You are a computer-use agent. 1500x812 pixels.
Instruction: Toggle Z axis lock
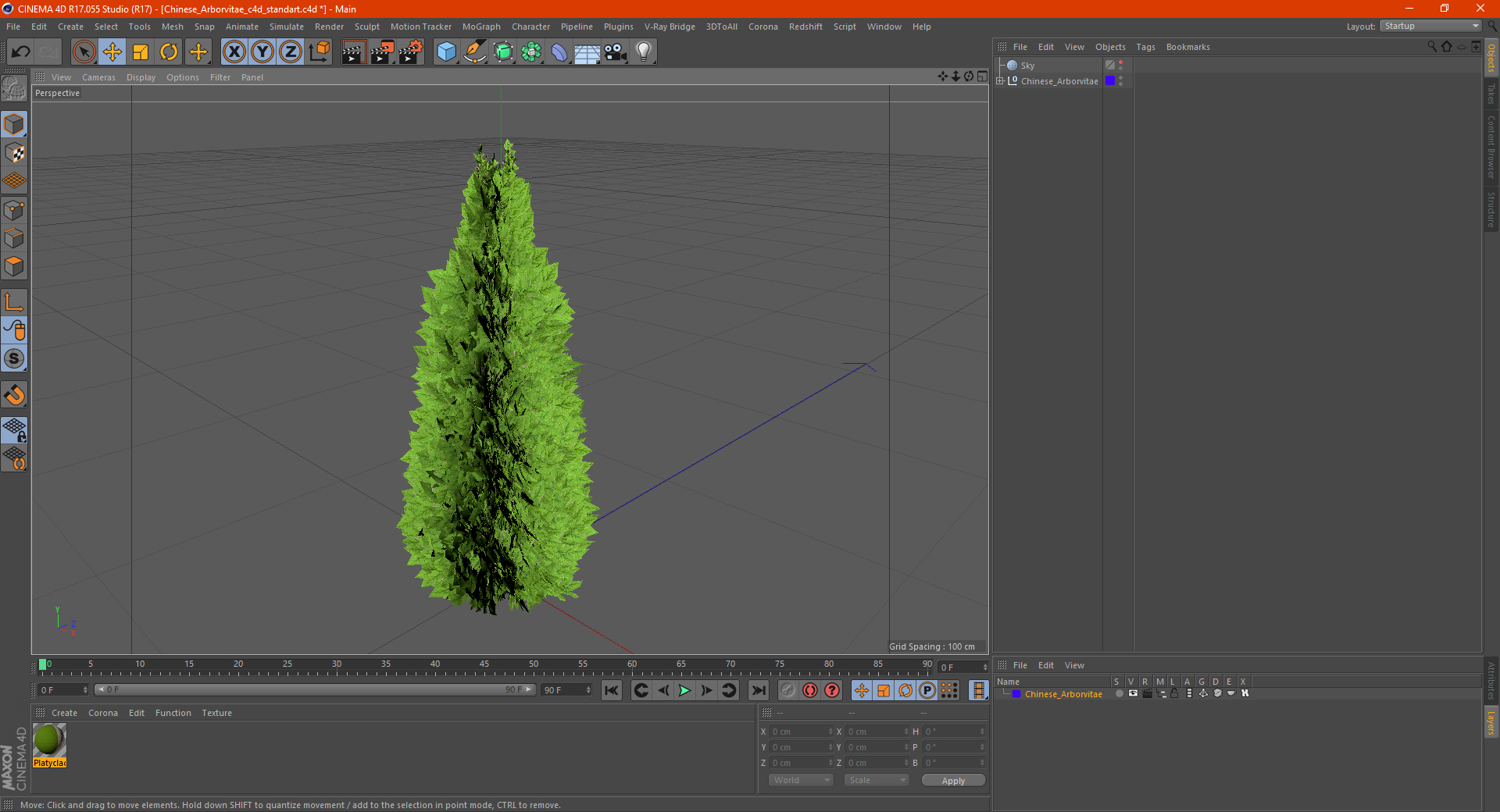[x=291, y=52]
